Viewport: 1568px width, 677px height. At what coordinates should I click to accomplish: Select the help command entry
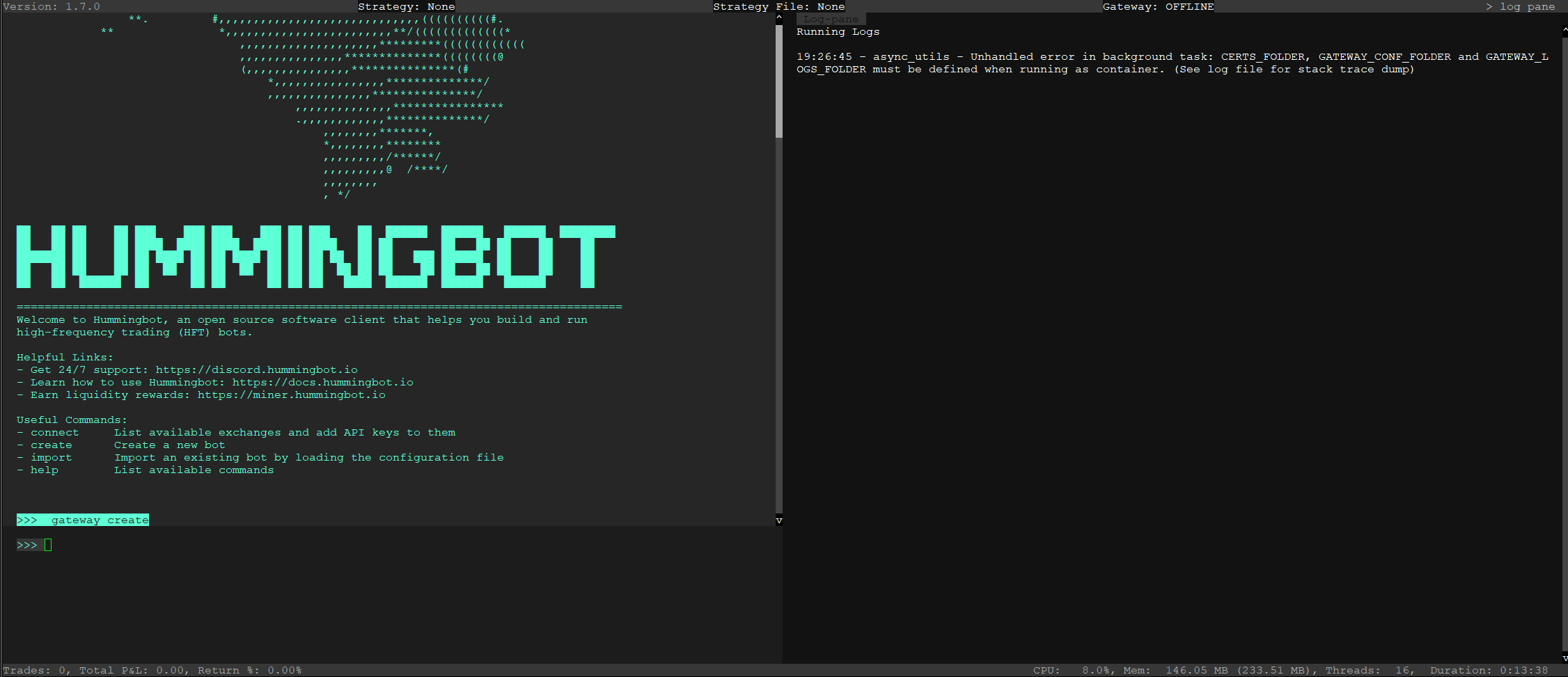coord(45,470)
